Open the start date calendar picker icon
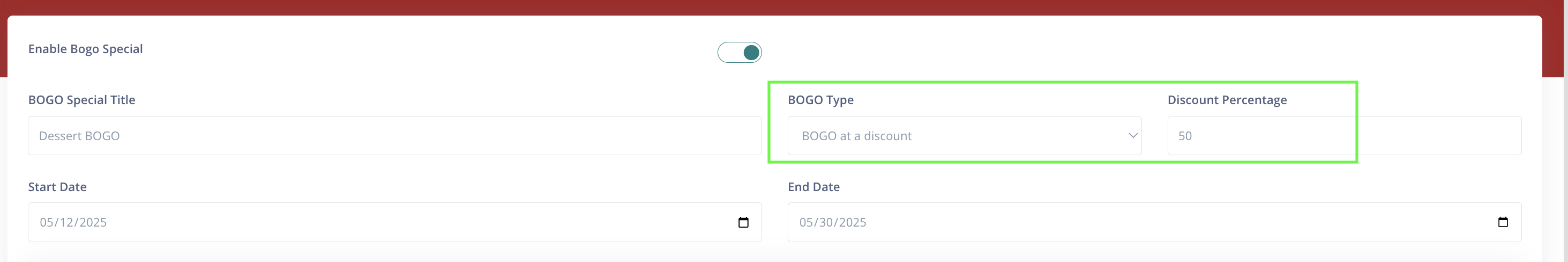This screenshot has height=262, width=1568. pos(743,222)
